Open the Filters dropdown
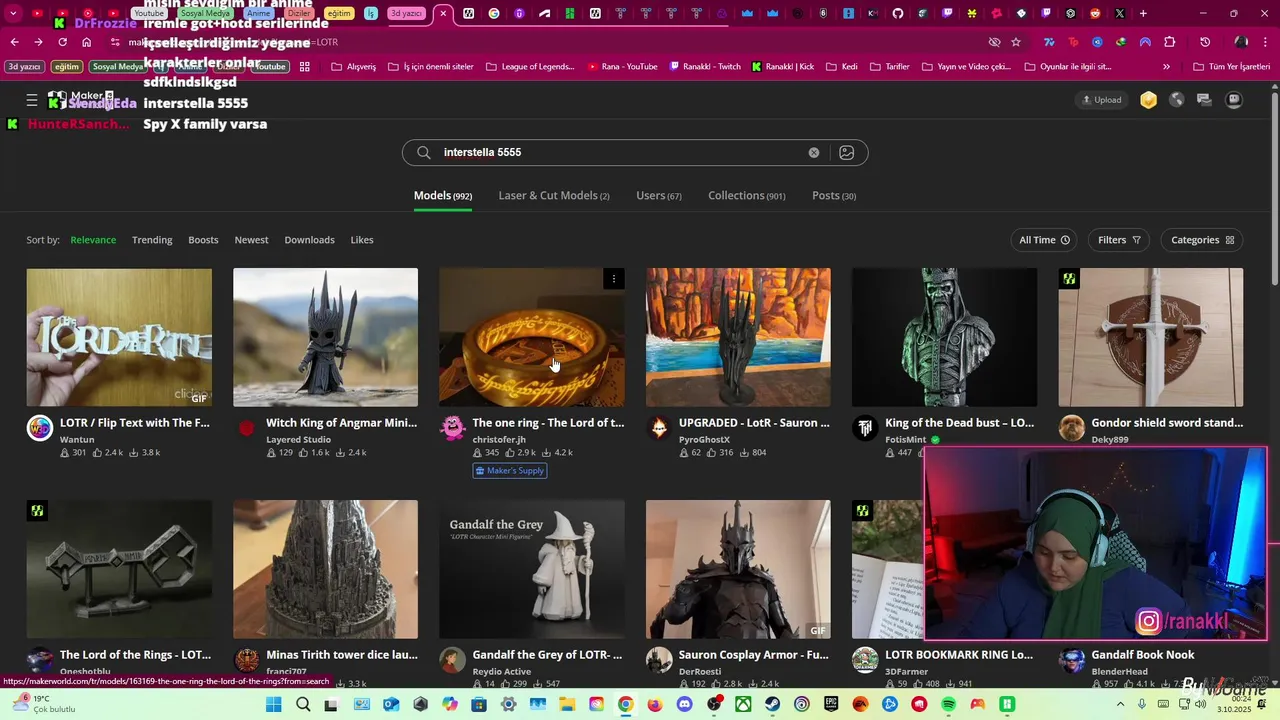This screenshot has width=1280, height=720. (x=1118, y=240)
